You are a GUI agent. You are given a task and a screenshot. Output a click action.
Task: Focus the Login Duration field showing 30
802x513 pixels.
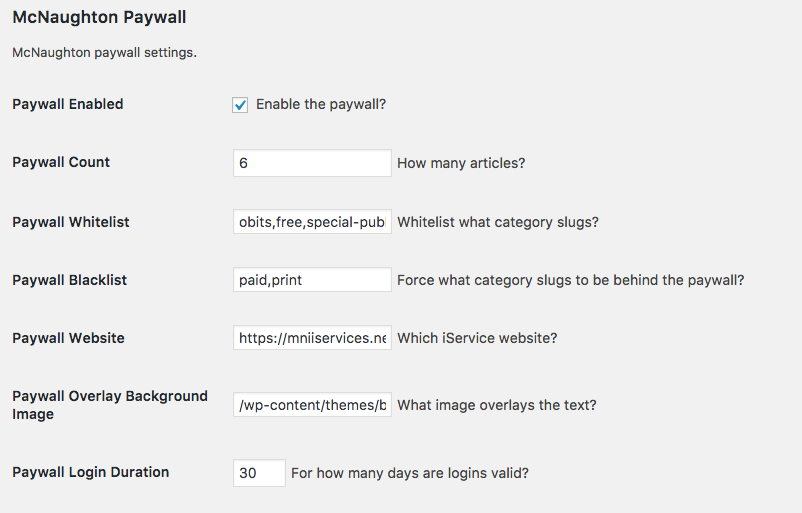click(x=259, y=473)
